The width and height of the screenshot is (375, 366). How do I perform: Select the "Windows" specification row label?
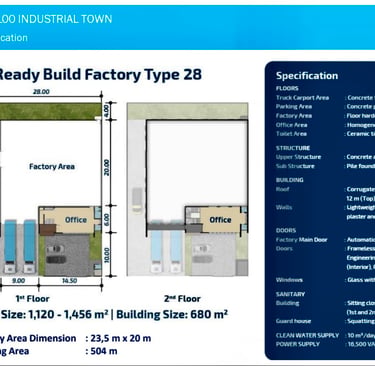click(x=289, y=280)
